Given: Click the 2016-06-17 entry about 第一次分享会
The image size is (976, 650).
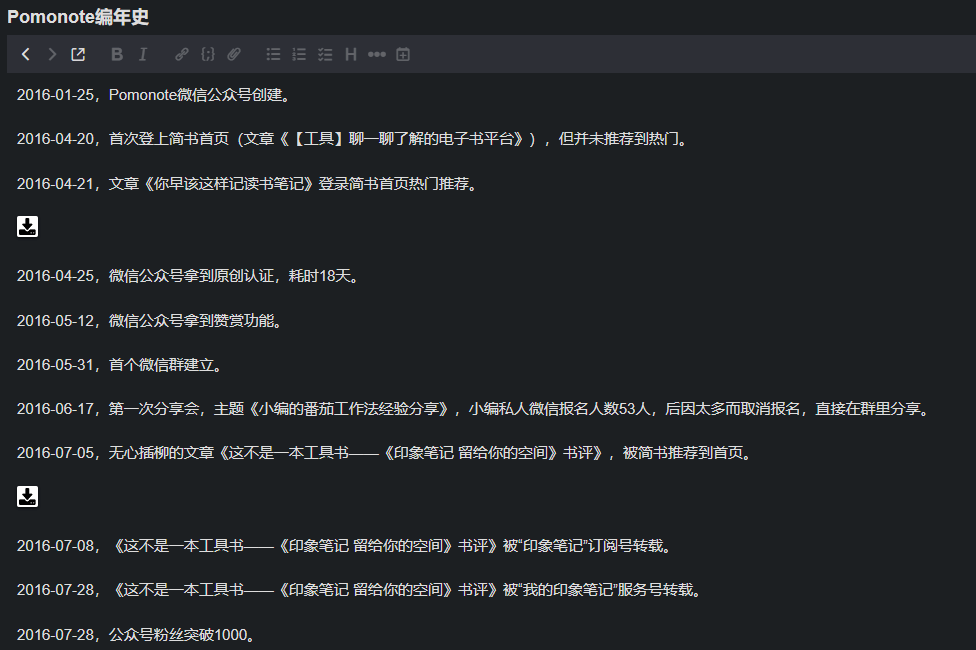Looking at the screenshot, I should coord(473,409).
